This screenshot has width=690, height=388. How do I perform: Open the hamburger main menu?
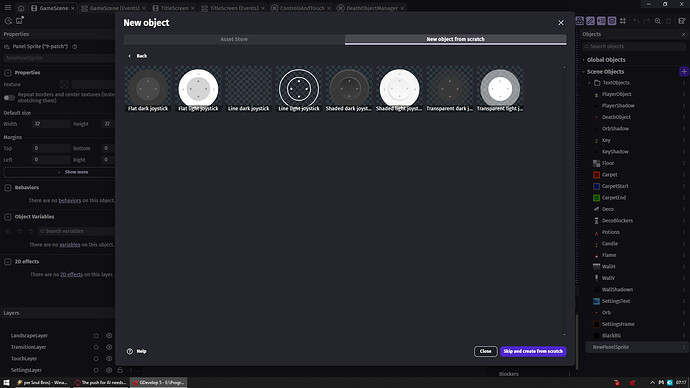[x=8, y=8]
